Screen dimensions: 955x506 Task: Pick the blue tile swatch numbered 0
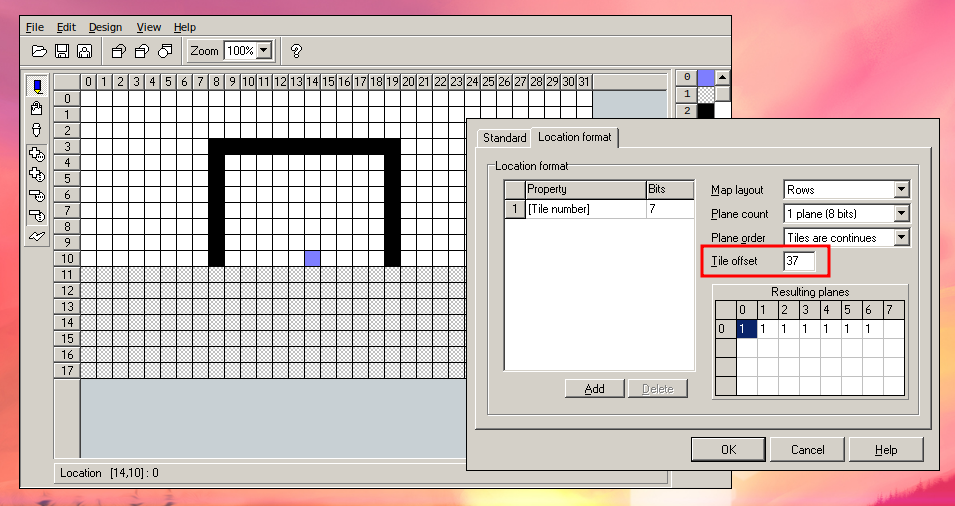[x=706, y=77]
